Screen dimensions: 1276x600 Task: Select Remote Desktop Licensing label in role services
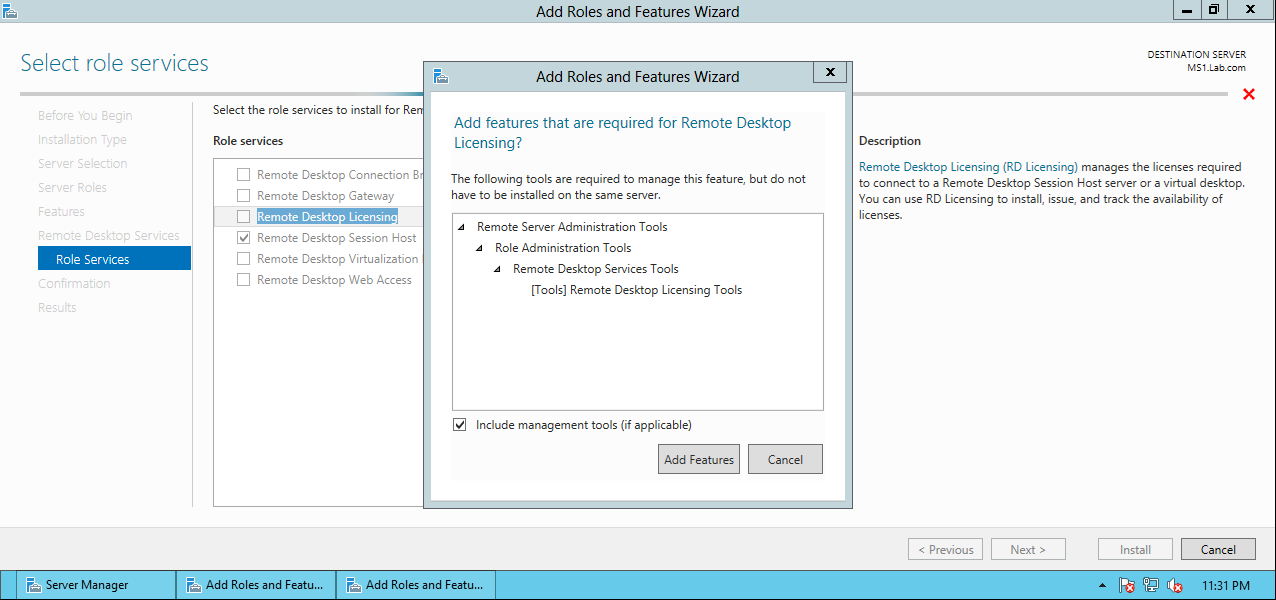click(327, 217)
